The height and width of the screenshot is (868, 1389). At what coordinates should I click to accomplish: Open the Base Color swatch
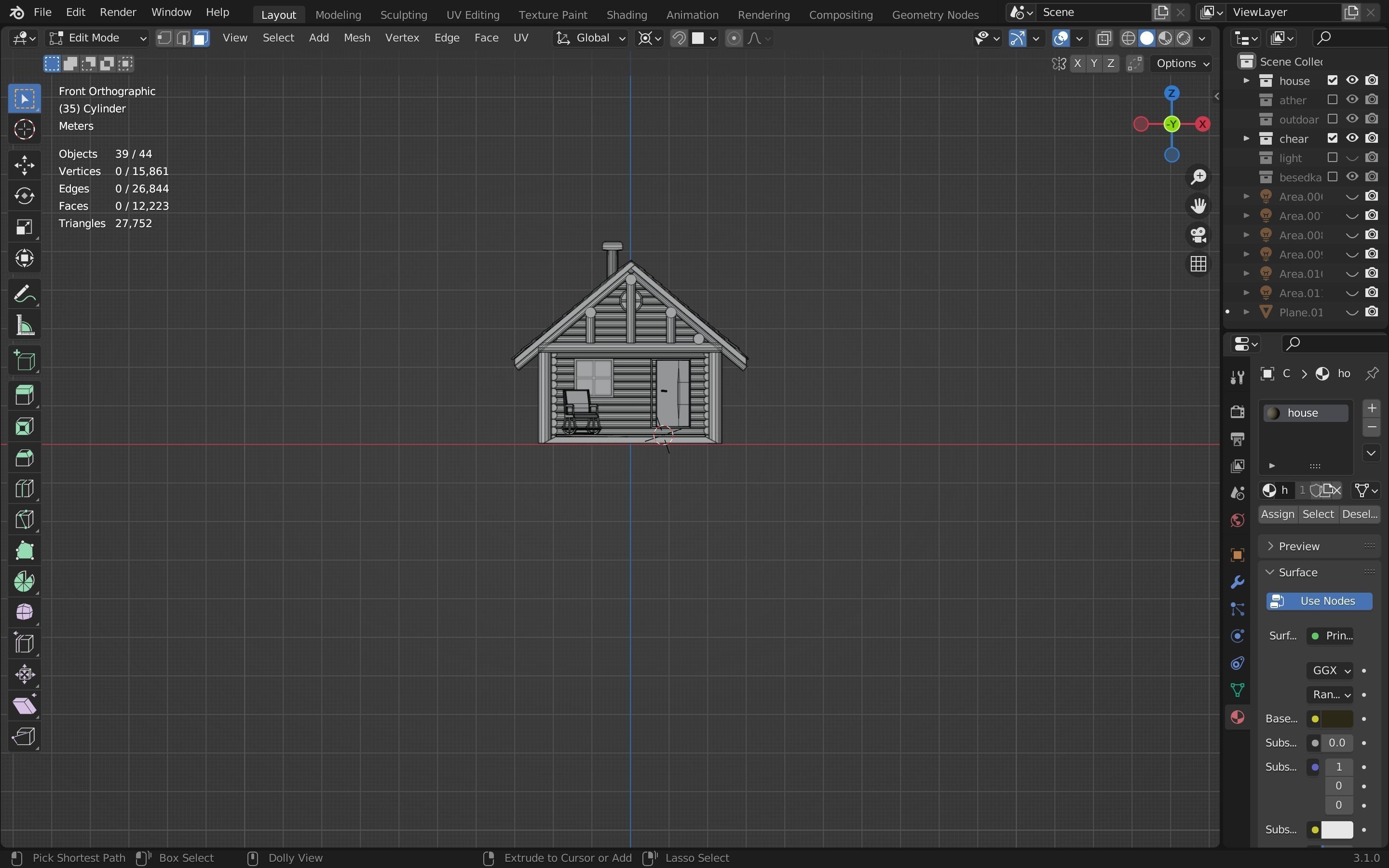[x=1337, y=719]
